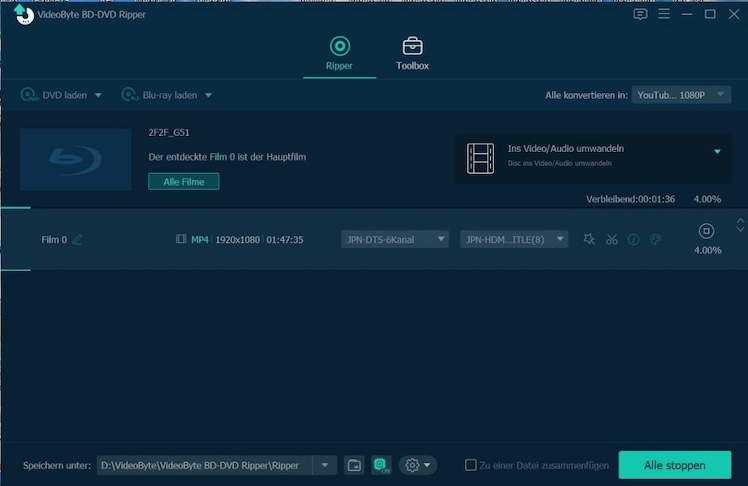Open the YouTube 1080P output format dropdown
Viewport: 748px width, 486px height.
pyautogui.click(x=682, y=95)
